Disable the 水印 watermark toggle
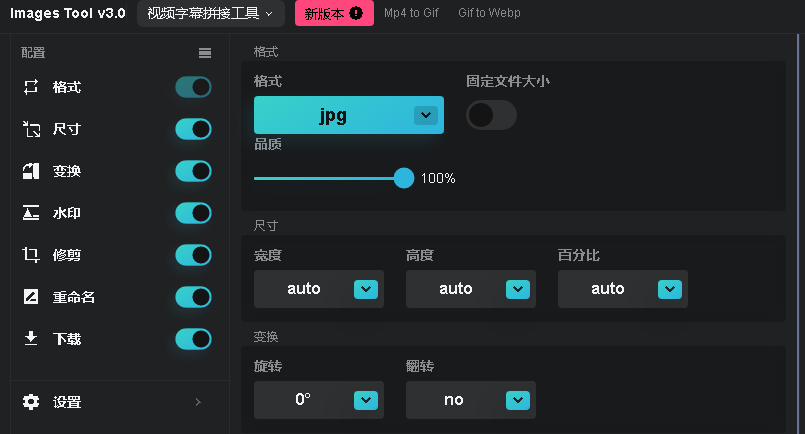Viewport: 805px width, 434px height. 193,213
